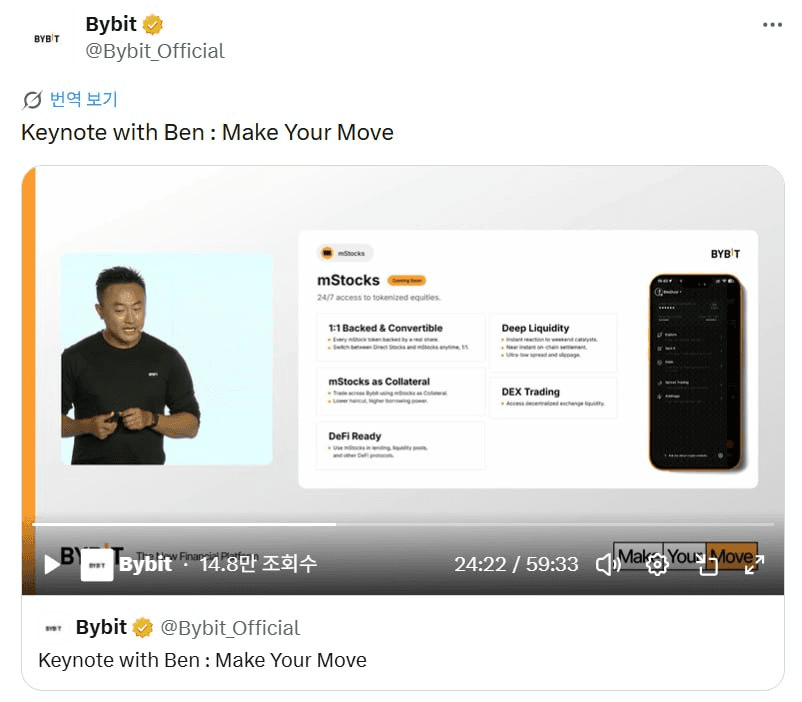
Task: Click the Bybit profile avatar beside the header name
Action: point(47,38)
